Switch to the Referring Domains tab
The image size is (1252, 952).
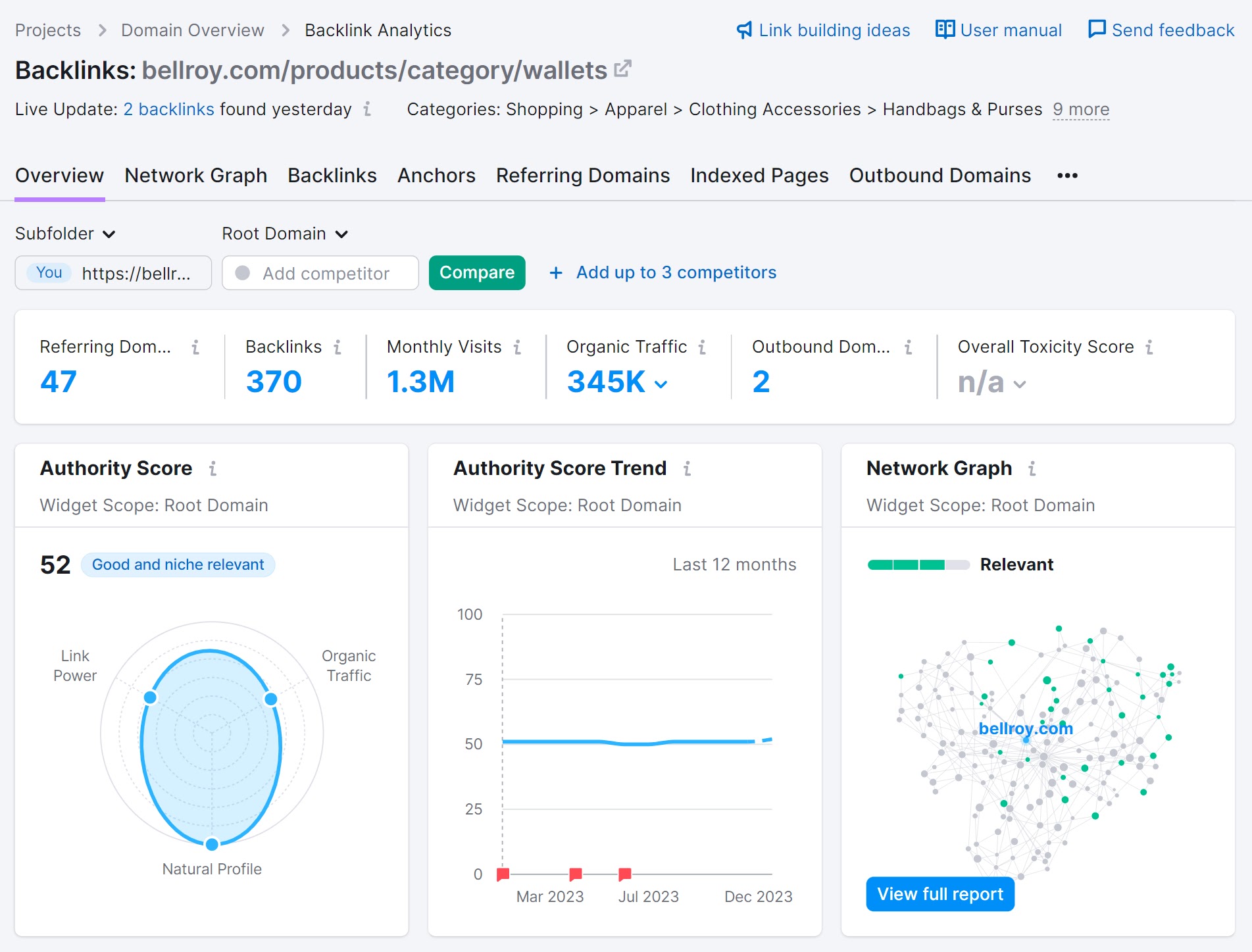point(582,175)
